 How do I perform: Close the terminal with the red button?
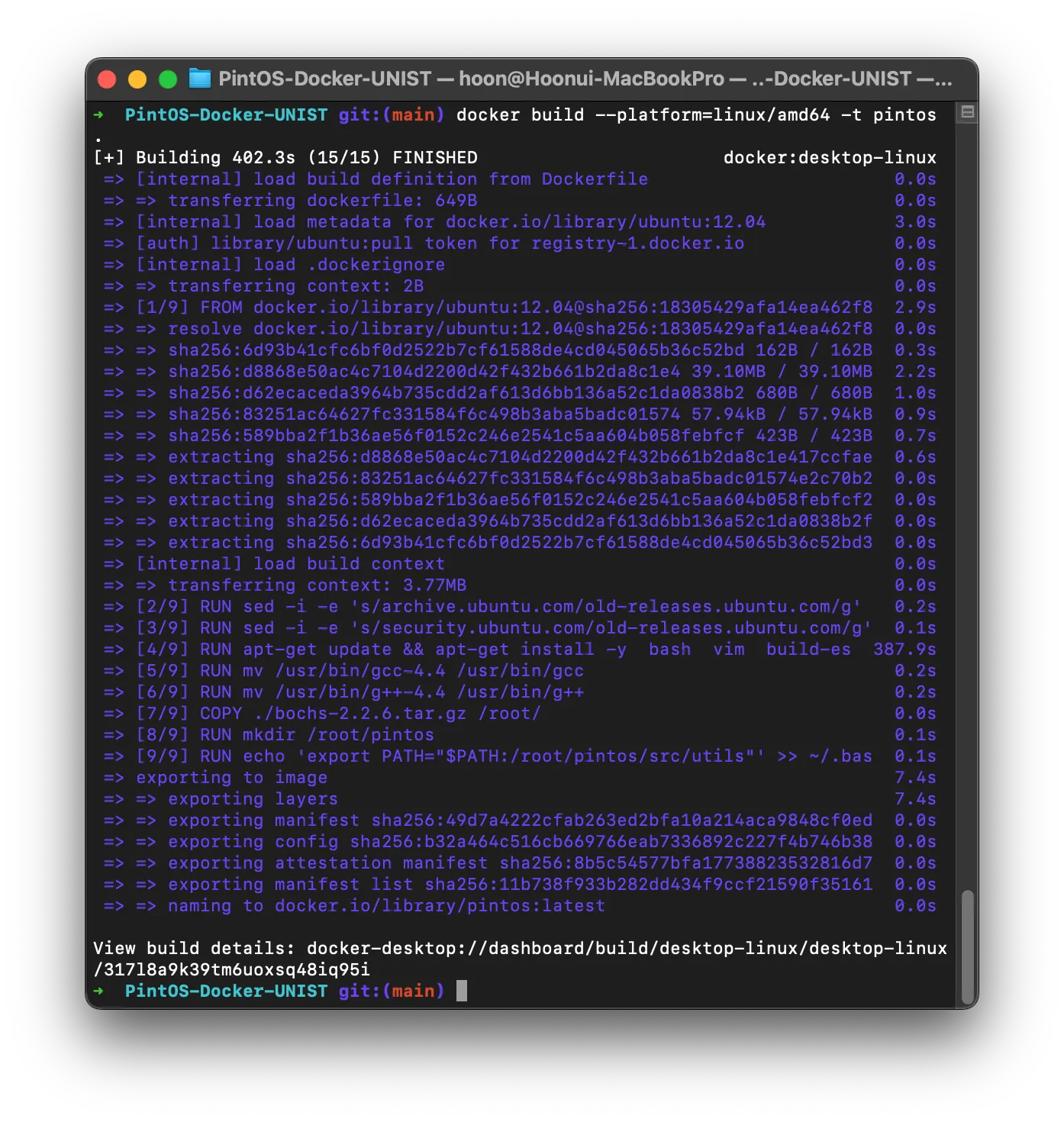(x=107, y=79)
